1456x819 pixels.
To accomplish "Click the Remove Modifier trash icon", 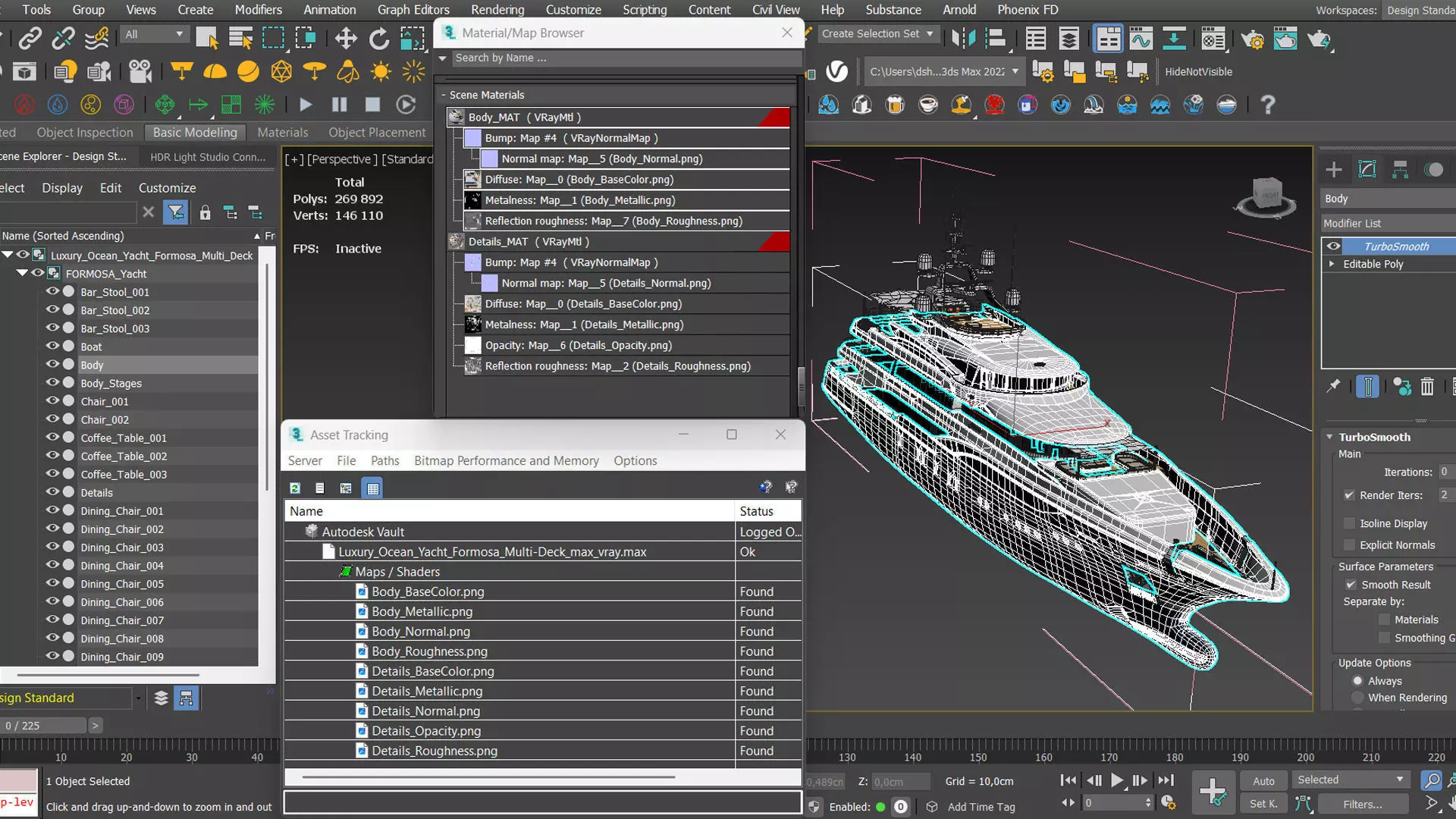I will point(1427,387).
